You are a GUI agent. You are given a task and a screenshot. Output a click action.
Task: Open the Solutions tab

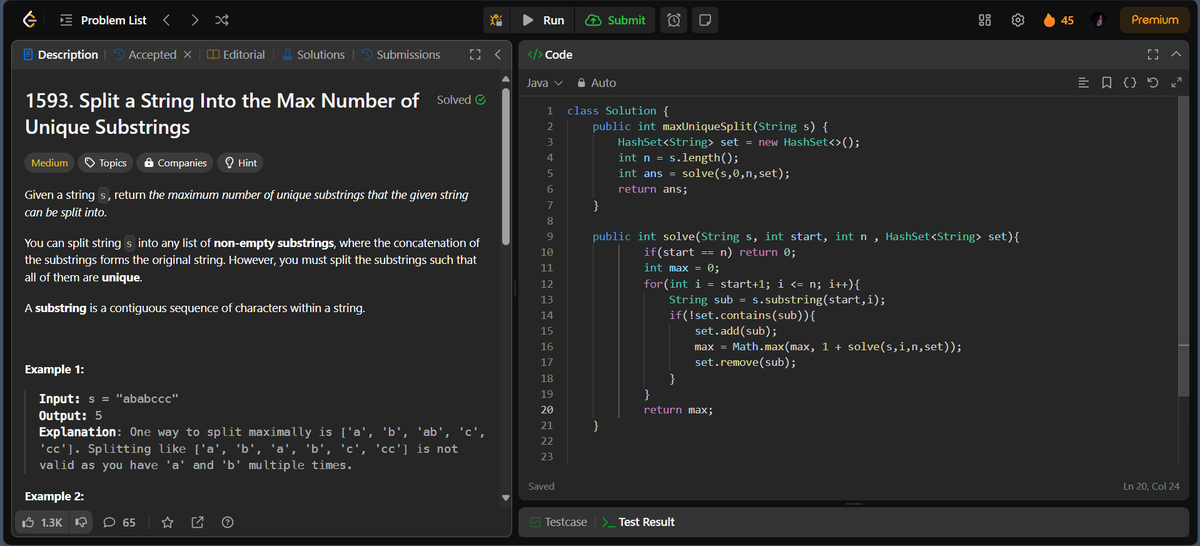(313, 55)
